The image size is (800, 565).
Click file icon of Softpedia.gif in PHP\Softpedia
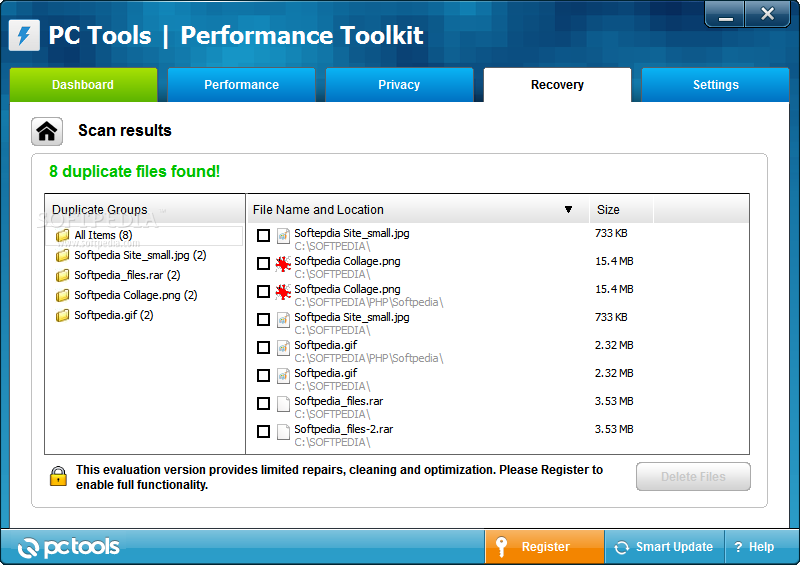[x=283, y=348]
